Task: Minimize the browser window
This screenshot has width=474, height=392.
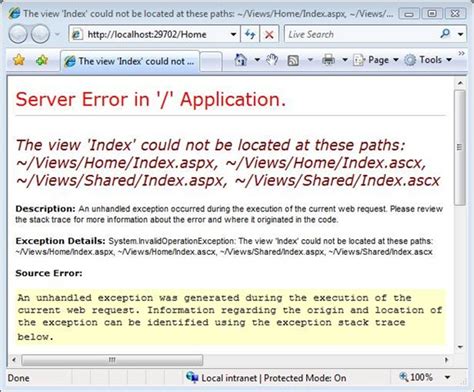Action: [x=409, y=14]
